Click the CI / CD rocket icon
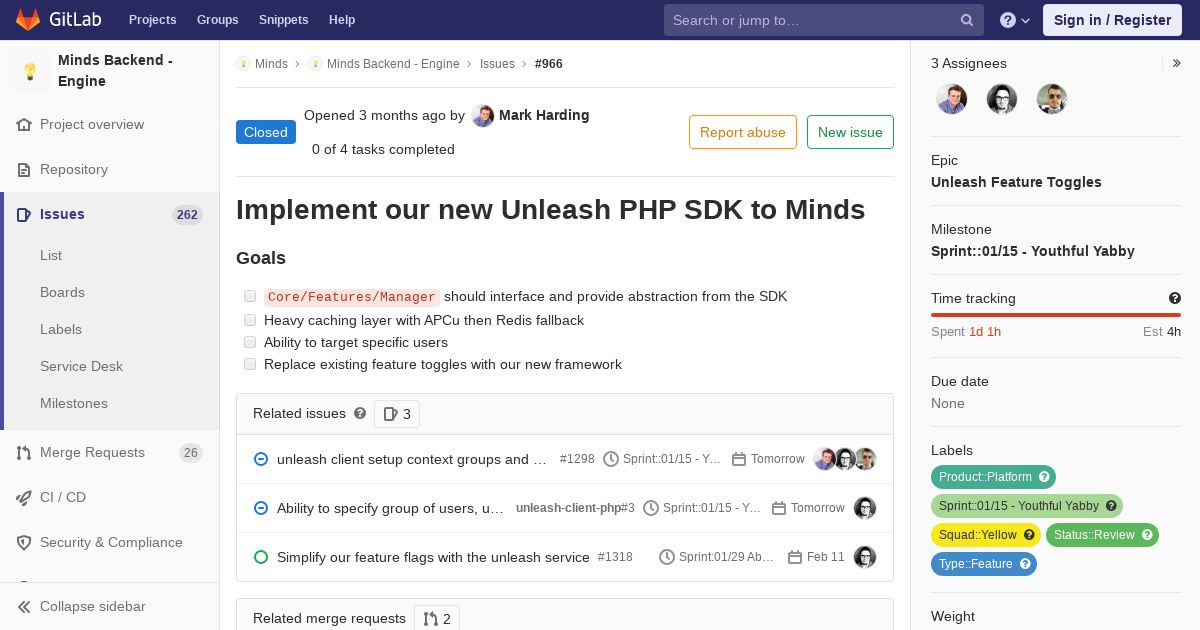 point(24,498)
